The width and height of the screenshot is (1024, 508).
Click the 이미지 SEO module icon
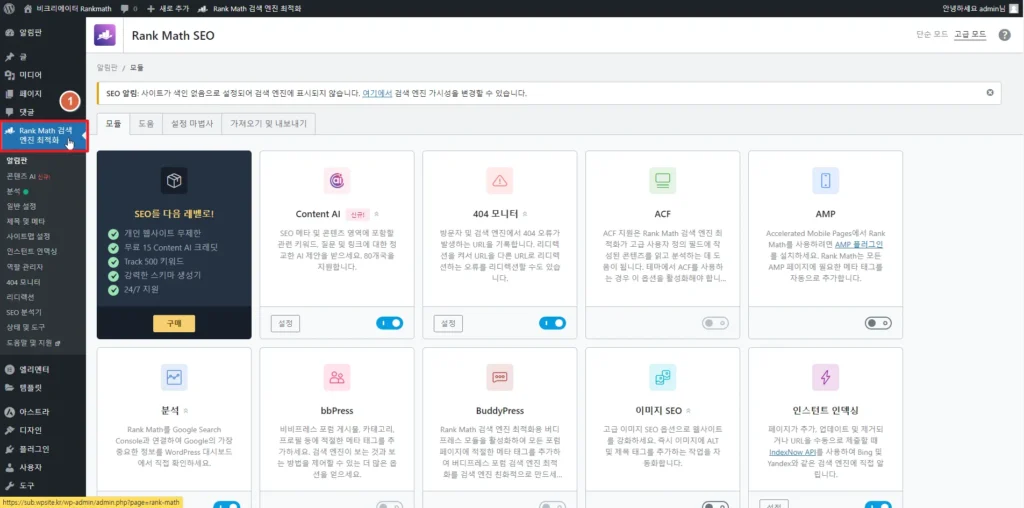pyautogui.click(x=663, y=377)
